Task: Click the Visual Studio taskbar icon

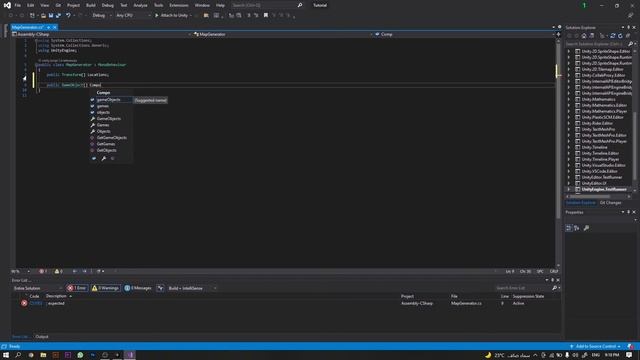Action: pos(130,355)
